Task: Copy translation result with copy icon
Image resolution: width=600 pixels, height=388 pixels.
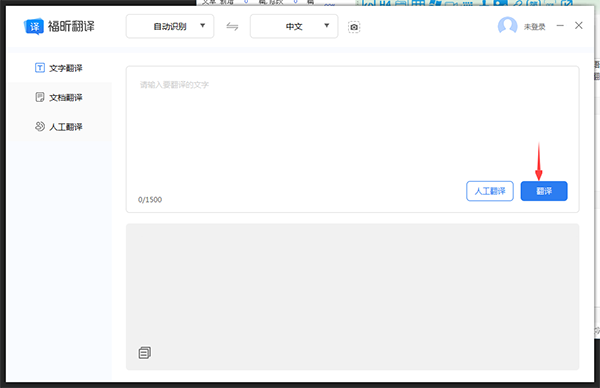Action: (x=144, y=352)
